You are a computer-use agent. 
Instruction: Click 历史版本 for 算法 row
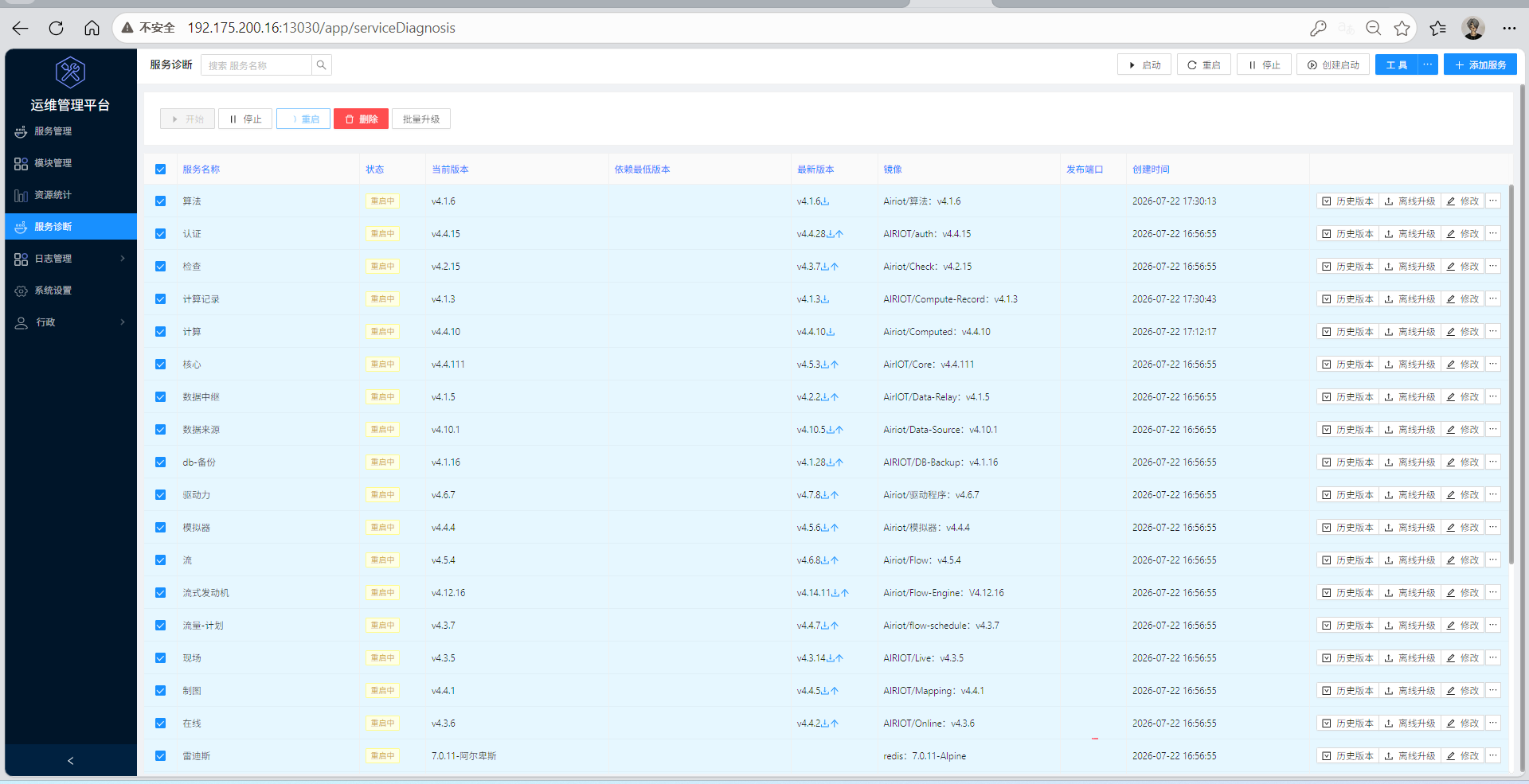click(x=1347, y=201)
